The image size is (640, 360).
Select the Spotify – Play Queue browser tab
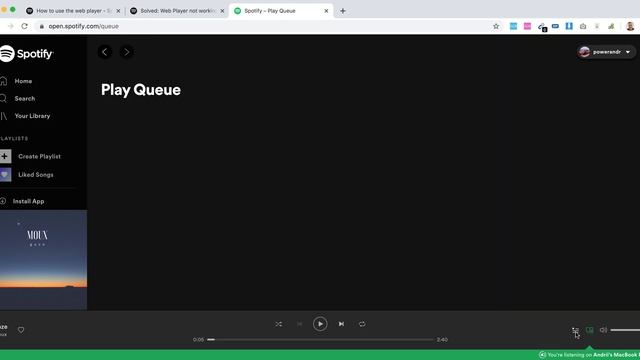tap(281, 11)
